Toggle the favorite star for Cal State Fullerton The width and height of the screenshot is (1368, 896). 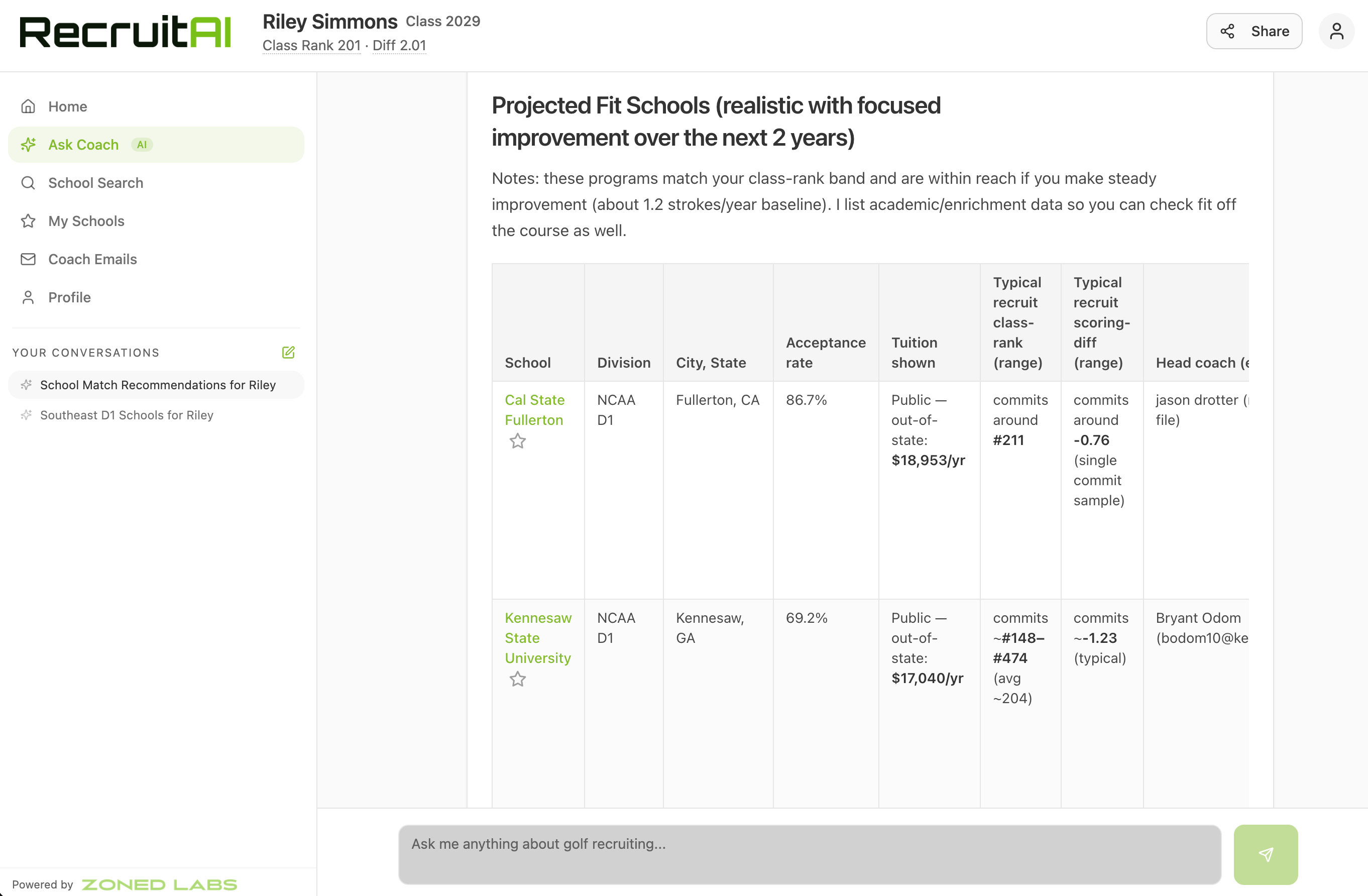517,441
